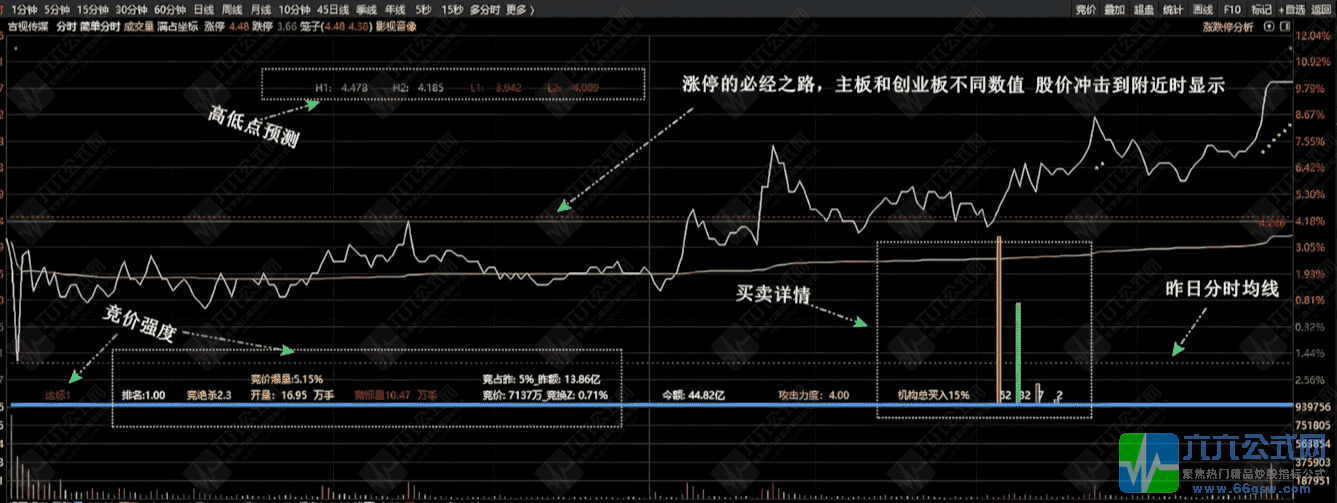Click the 吉视传媒 stock name label

tap(27, 27)
